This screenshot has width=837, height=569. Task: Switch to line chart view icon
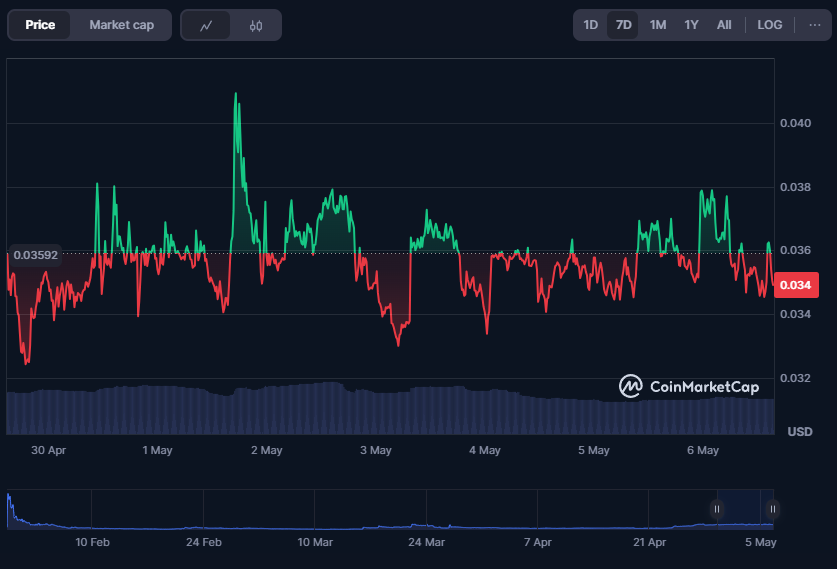(206, 25)
